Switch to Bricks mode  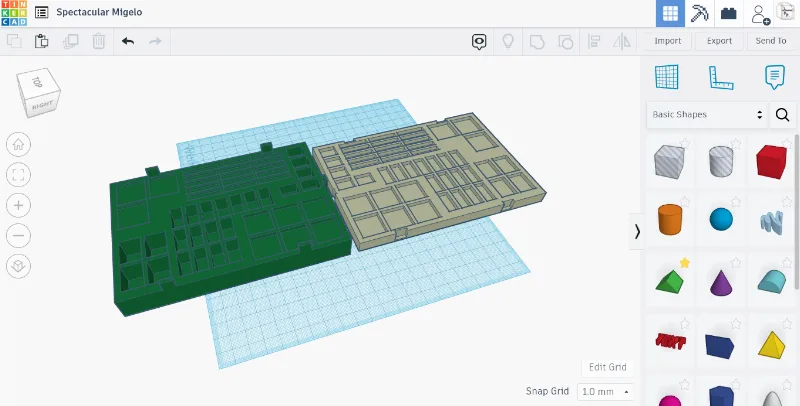tap(729, 13)
